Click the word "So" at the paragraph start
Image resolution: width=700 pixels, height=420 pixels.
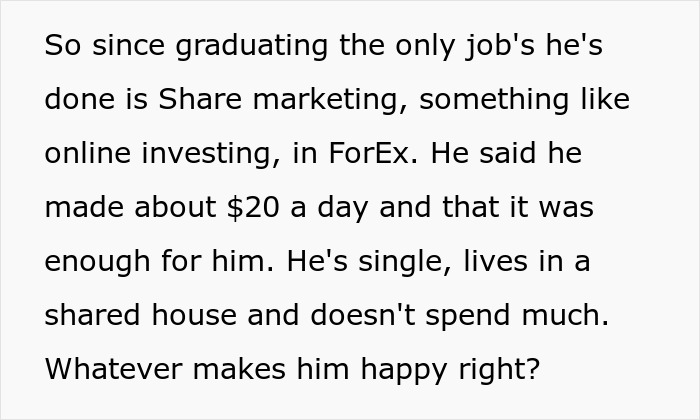click(61, 47)
